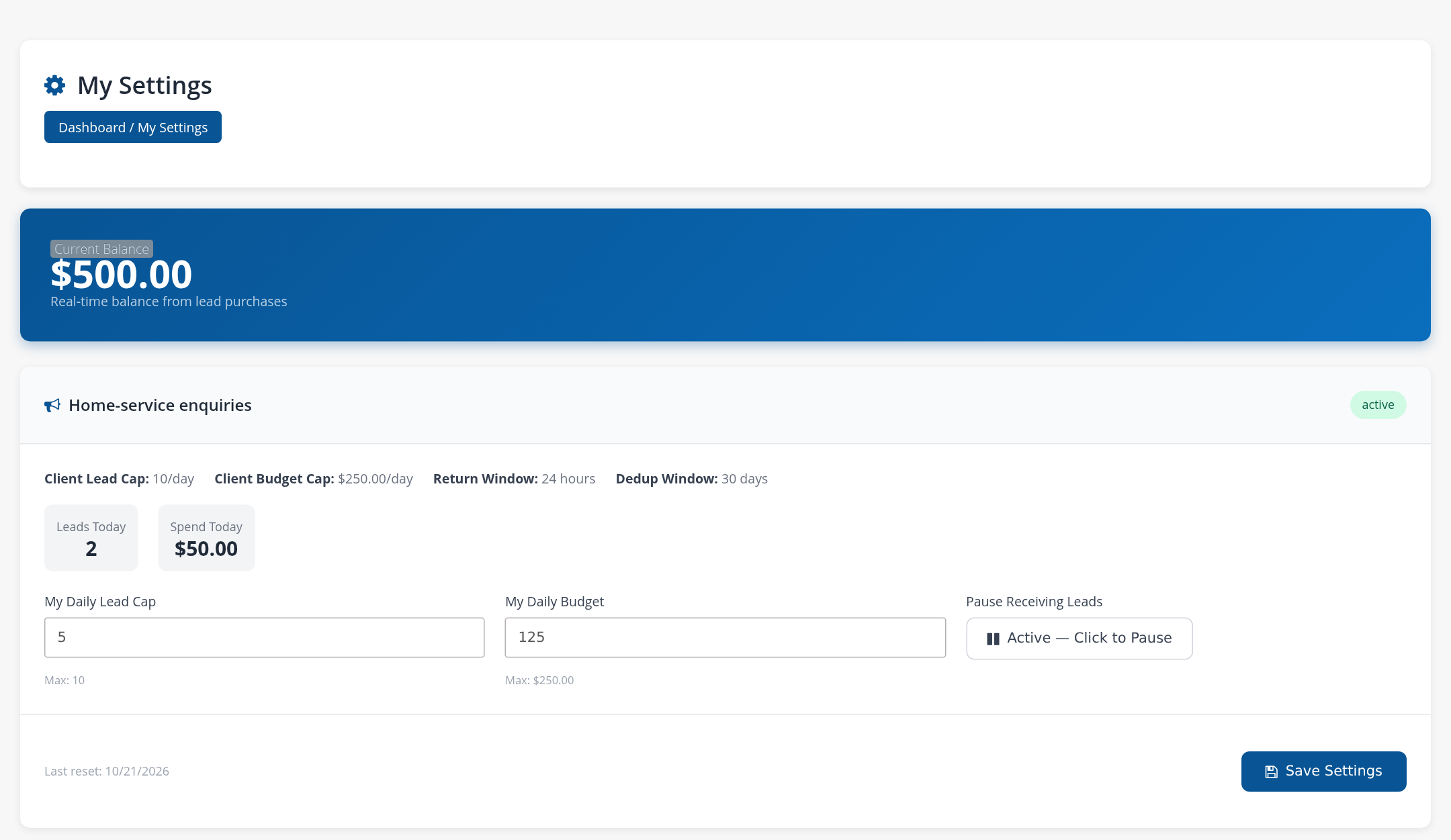
Task: Click the Return Window: 24 hours text
Action: (515, 479)
